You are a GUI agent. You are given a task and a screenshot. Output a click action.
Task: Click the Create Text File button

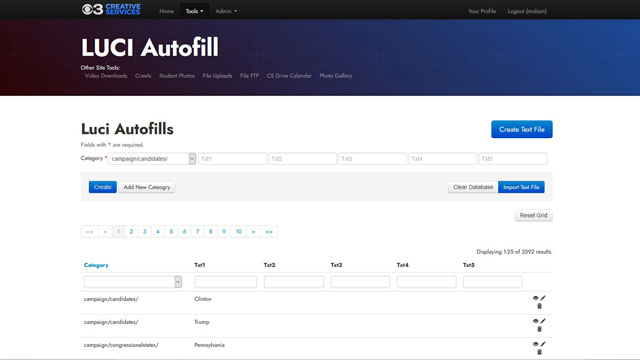point(522,129)
